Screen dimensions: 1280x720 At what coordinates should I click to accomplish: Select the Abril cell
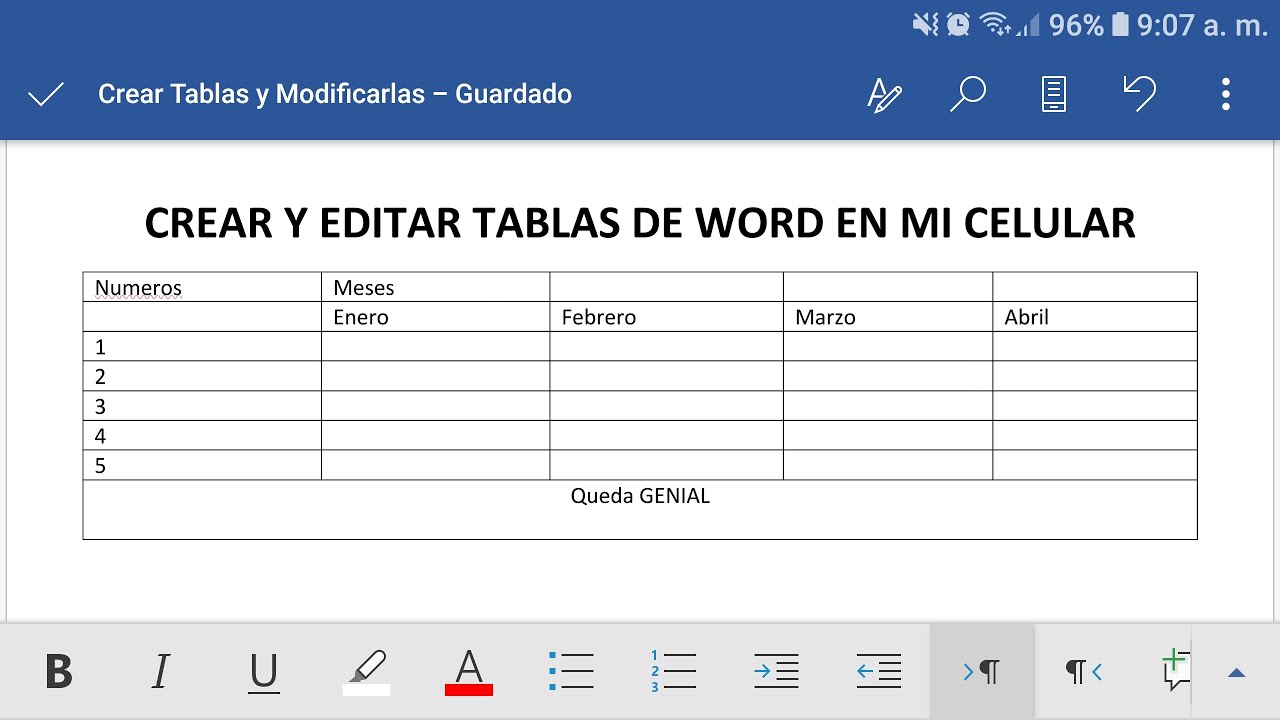point(1095,317)
